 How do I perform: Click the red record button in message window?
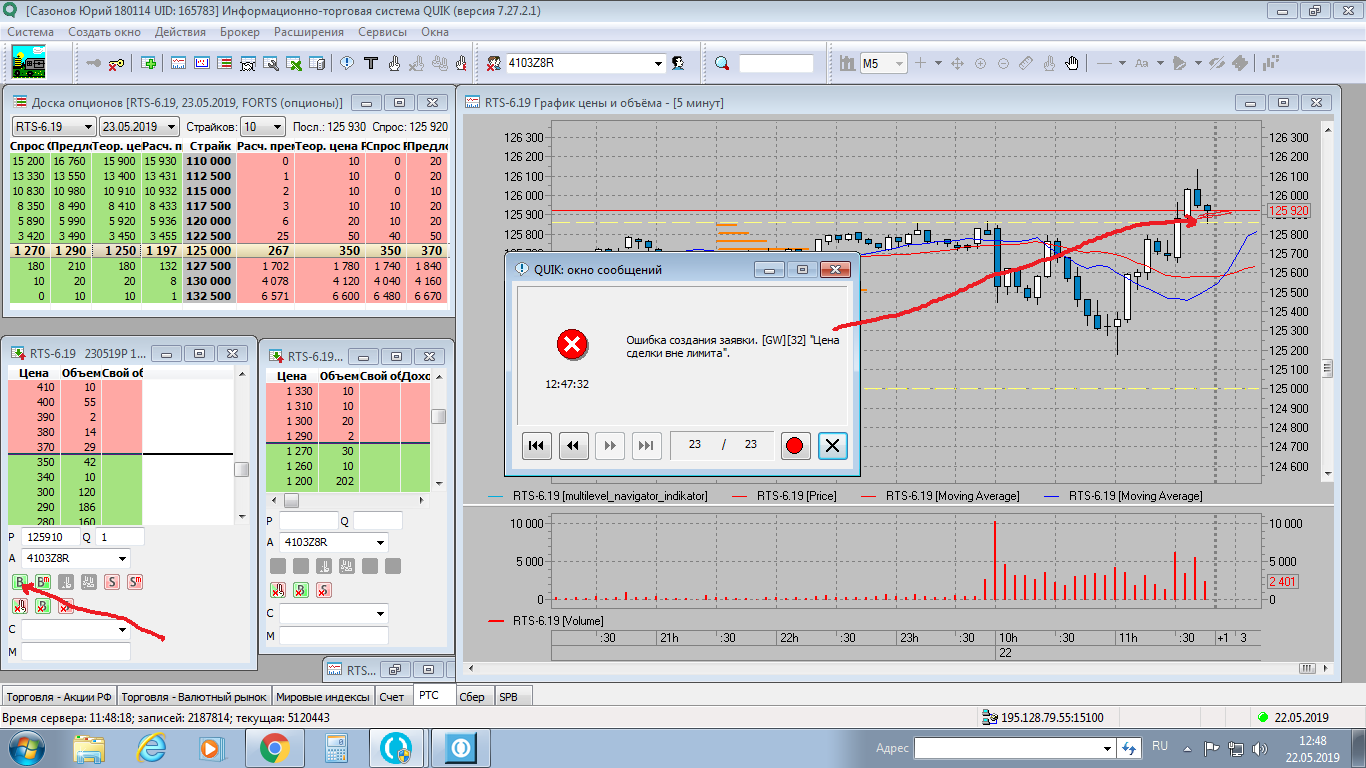coord(795,446)
